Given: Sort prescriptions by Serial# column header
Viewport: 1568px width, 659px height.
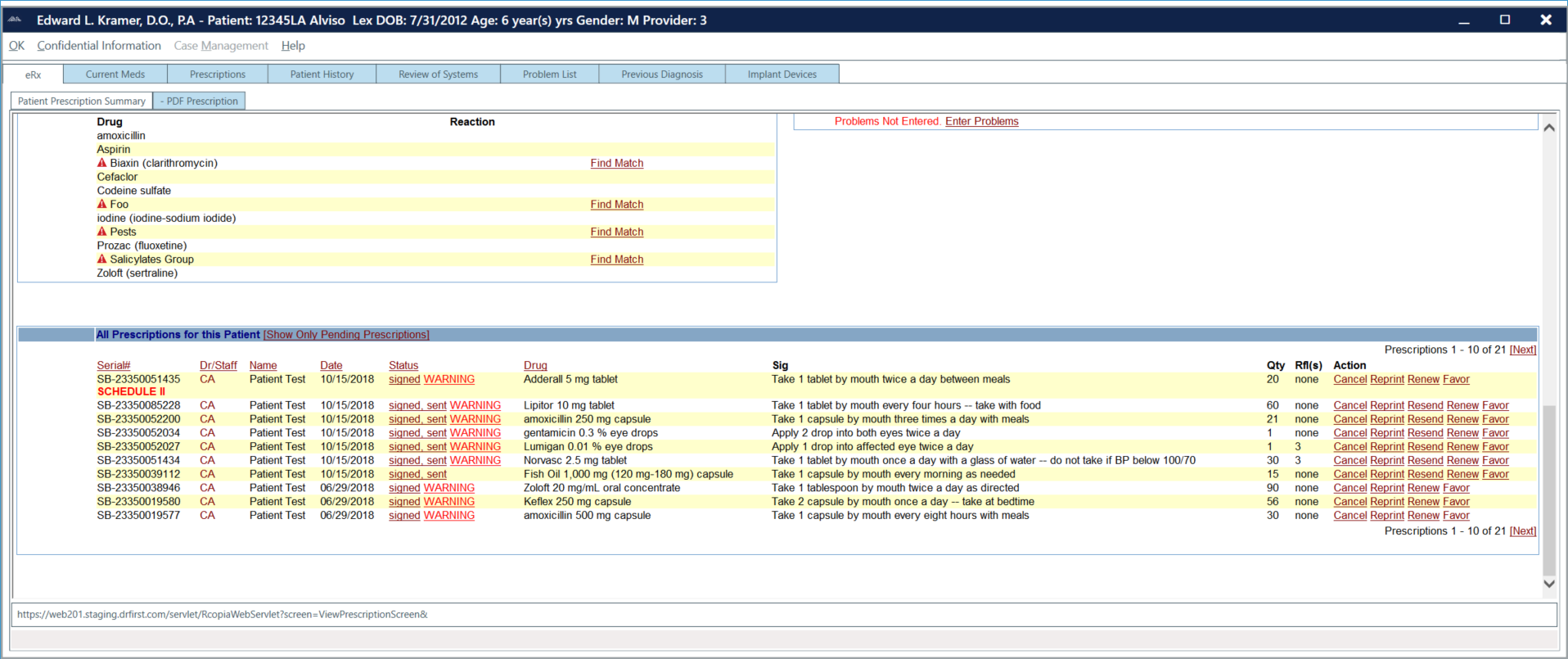Looking at the screenshot, I should [114, 365].
